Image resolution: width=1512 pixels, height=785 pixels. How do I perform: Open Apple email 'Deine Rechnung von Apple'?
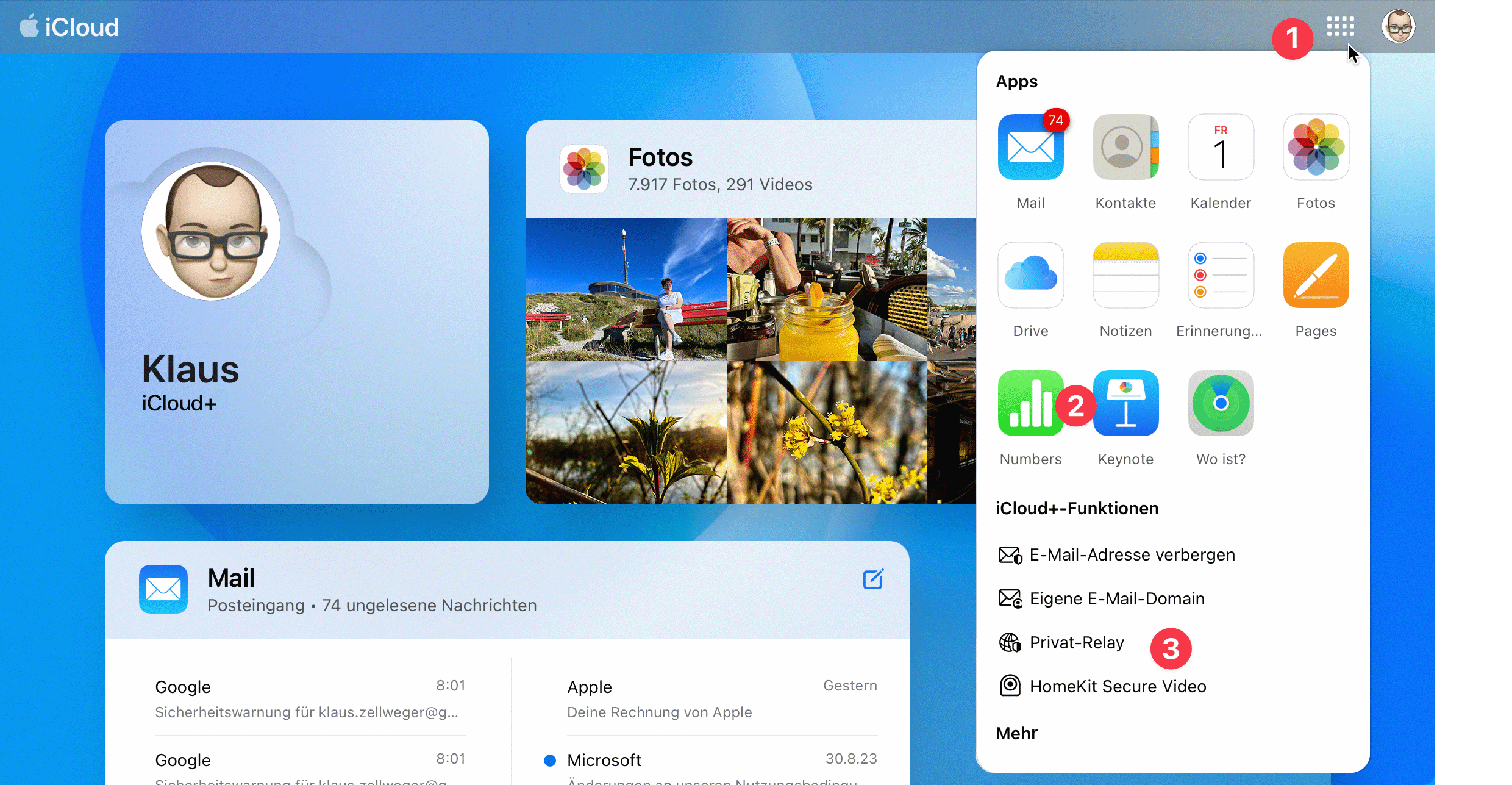point(722,698)
